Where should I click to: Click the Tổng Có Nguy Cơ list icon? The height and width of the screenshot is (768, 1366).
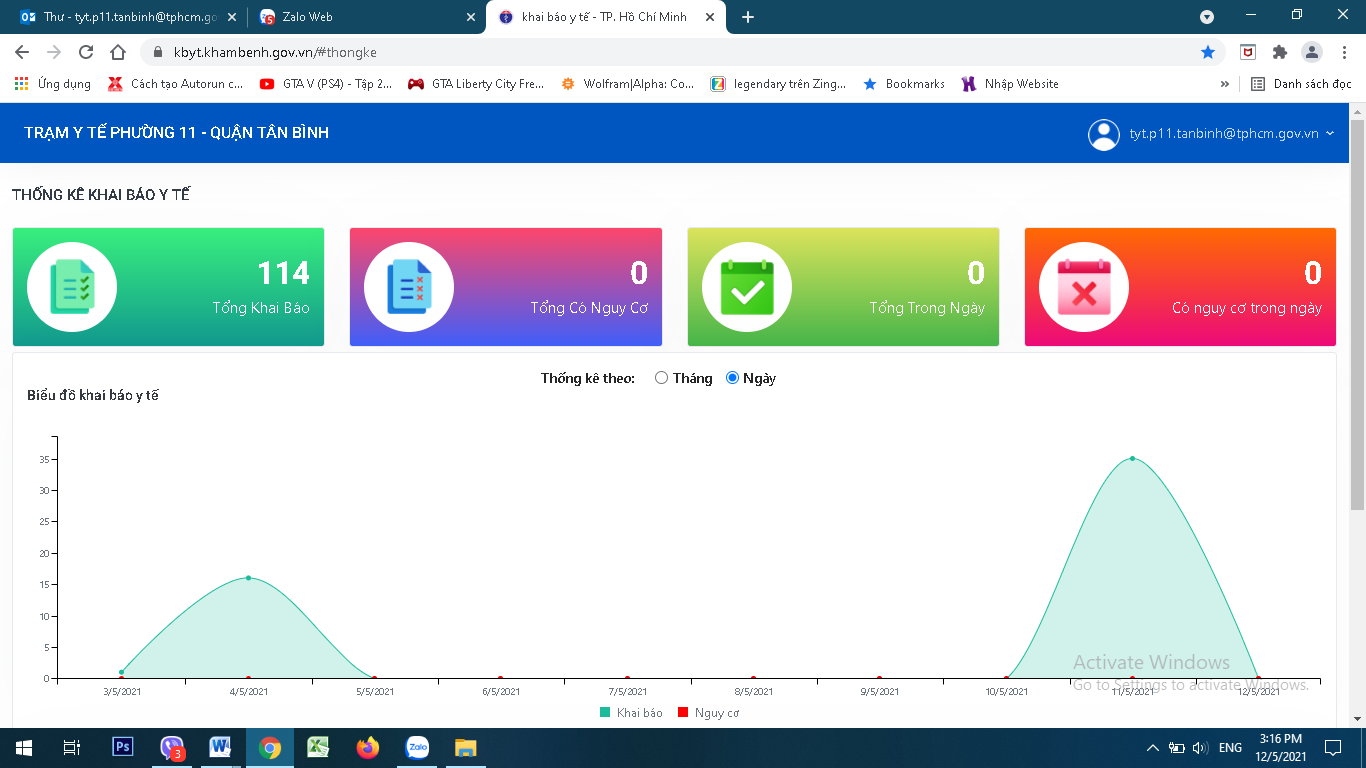[409, 288]
